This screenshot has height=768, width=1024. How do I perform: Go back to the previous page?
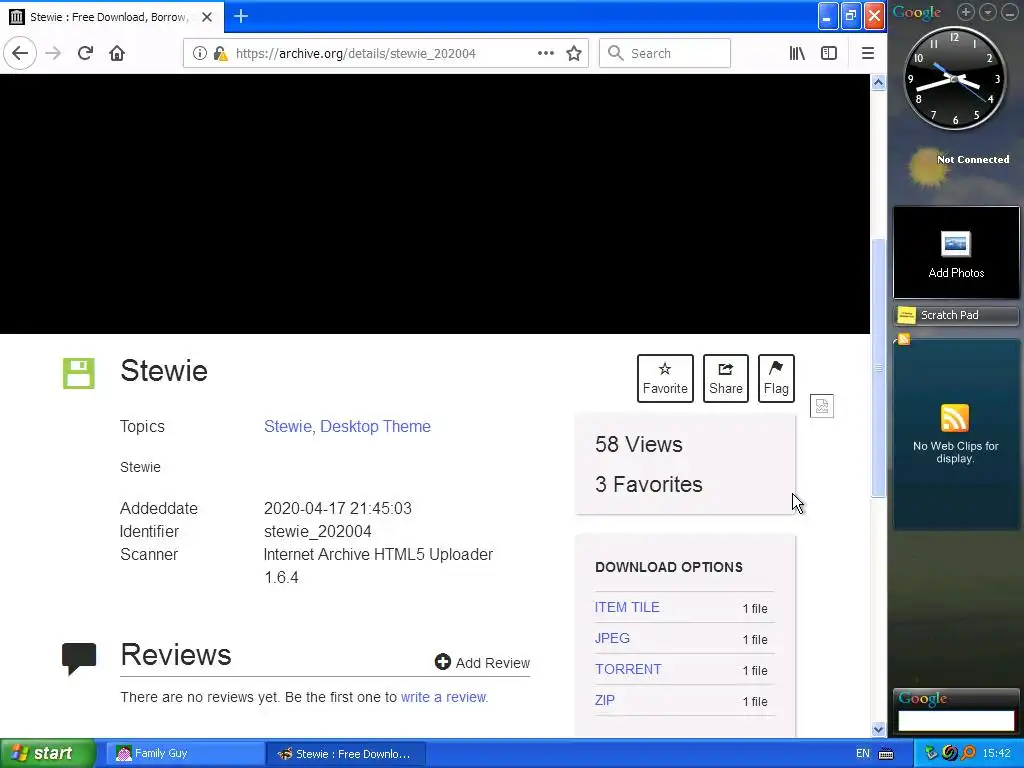(20, 53)
